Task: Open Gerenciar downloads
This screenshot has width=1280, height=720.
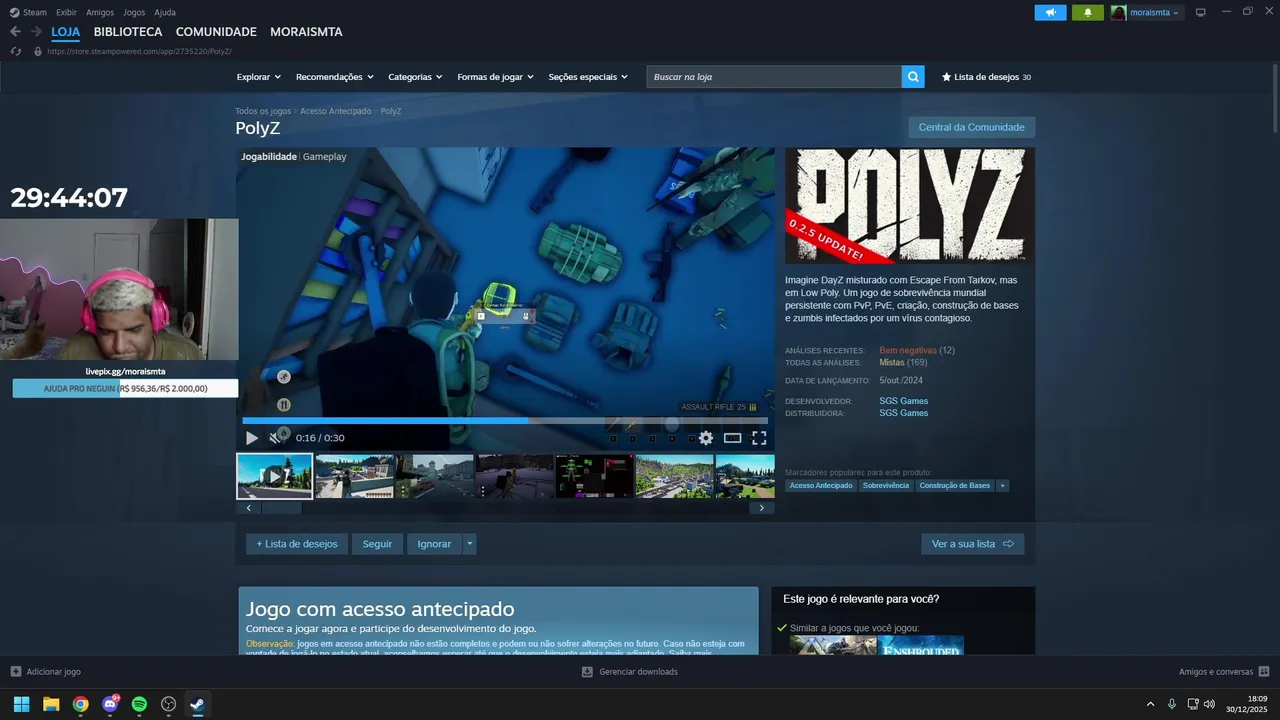Action: point(630,672)
